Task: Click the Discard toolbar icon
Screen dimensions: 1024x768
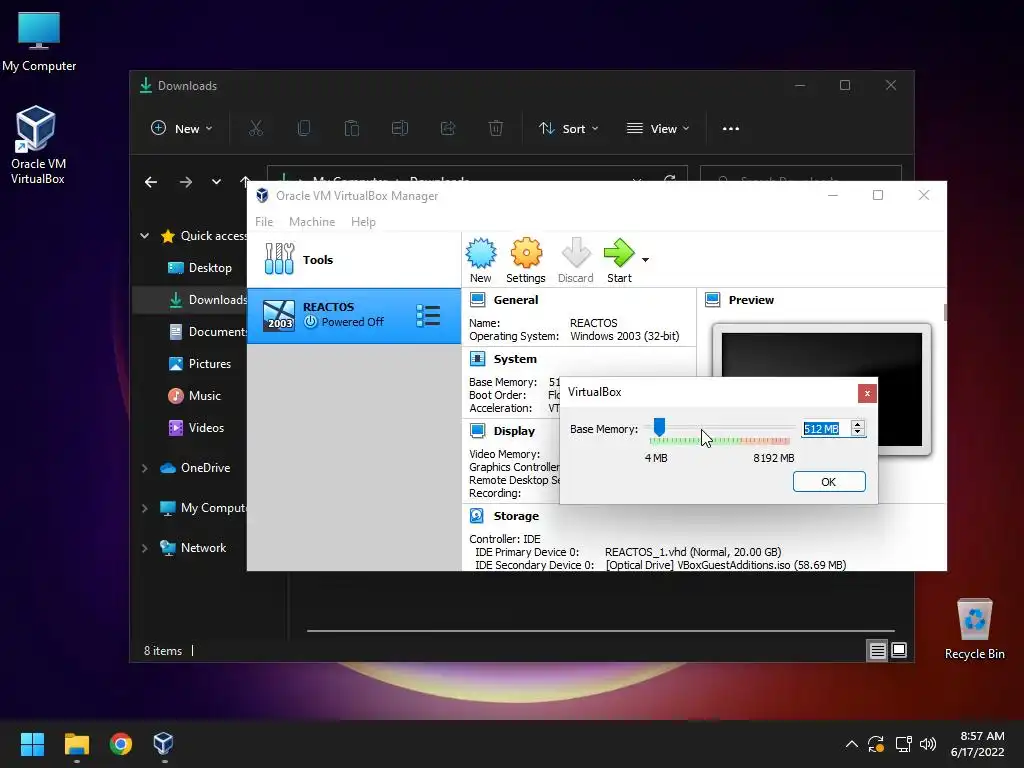Action: click(575, 260)
